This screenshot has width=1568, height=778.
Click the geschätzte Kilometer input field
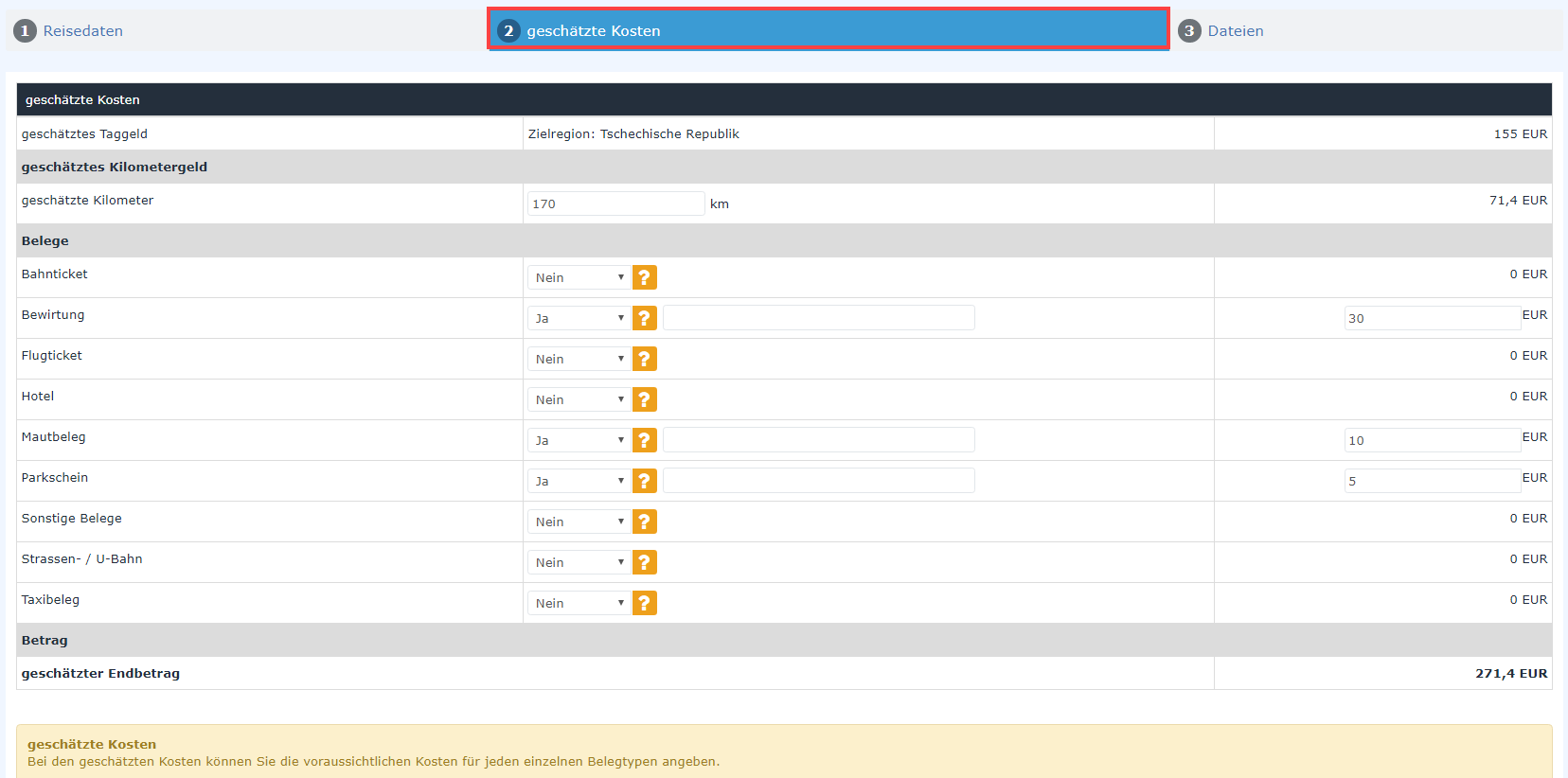[615, 203]
